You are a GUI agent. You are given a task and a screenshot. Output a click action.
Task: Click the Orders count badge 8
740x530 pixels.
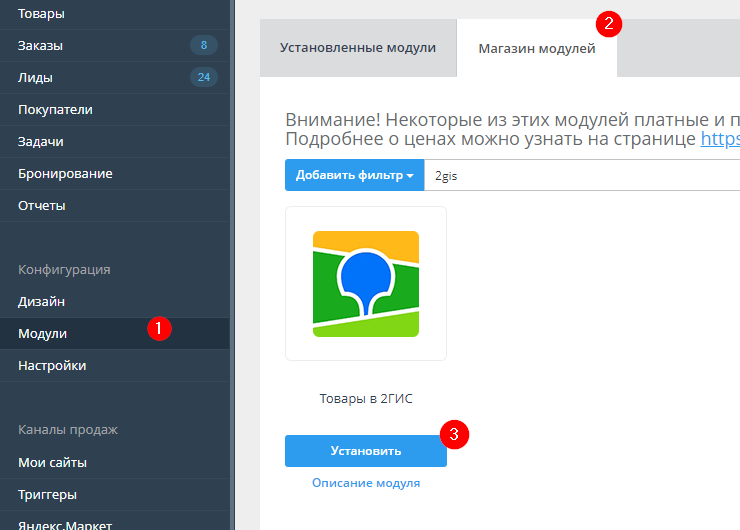(x=204, y=45)
